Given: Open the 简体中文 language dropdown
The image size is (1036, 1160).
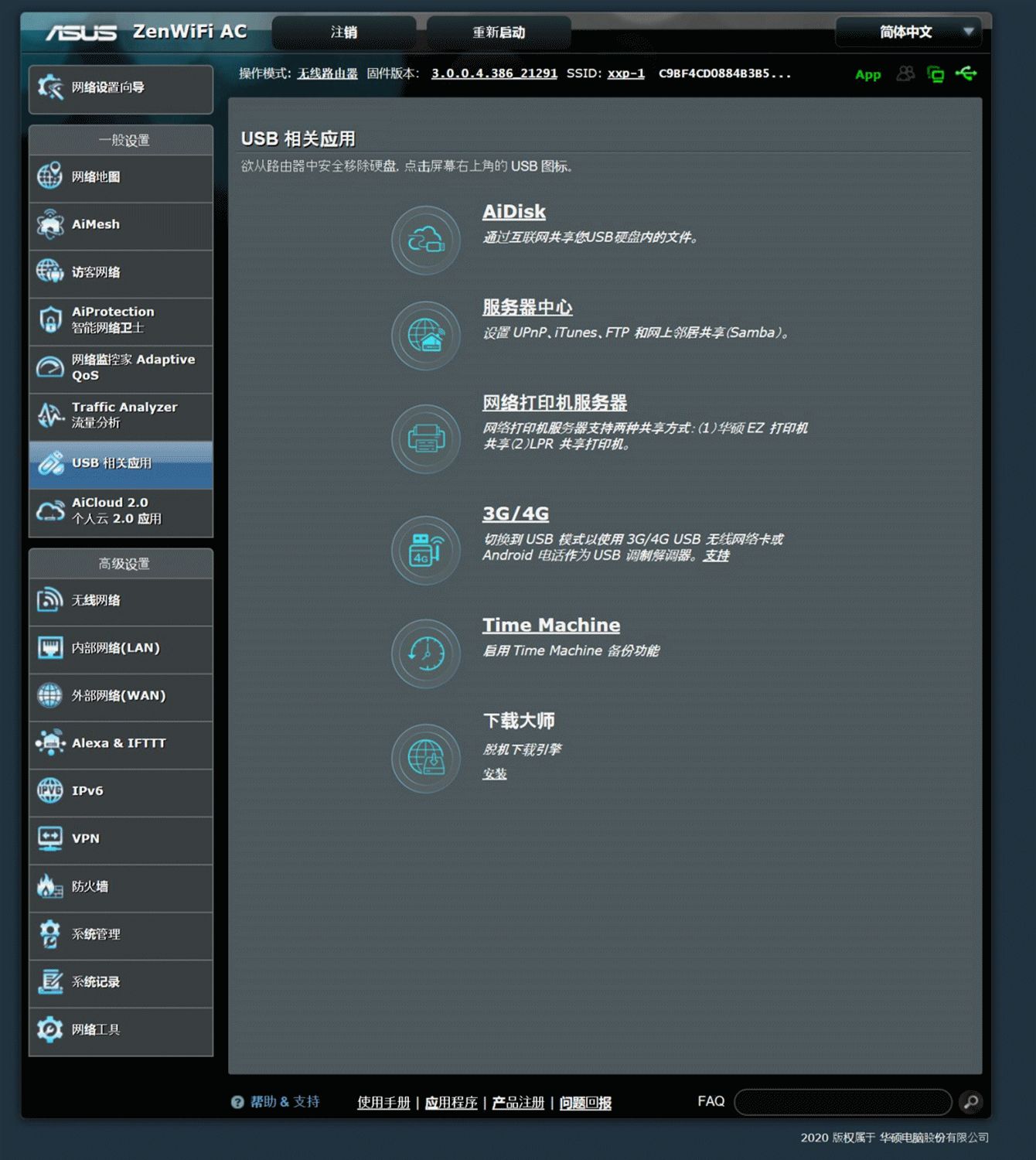Looking at the screenshot, I should click(908, 32).
